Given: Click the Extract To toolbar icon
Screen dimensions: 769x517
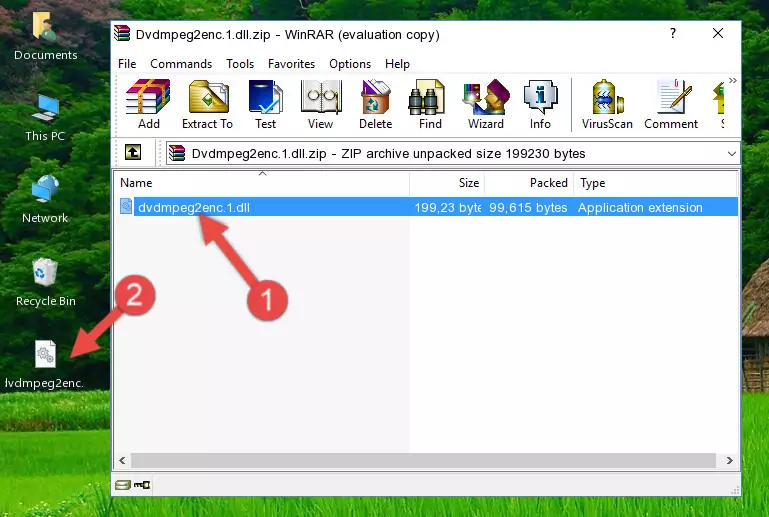Looking at the screenshot, I should [208, 104].
